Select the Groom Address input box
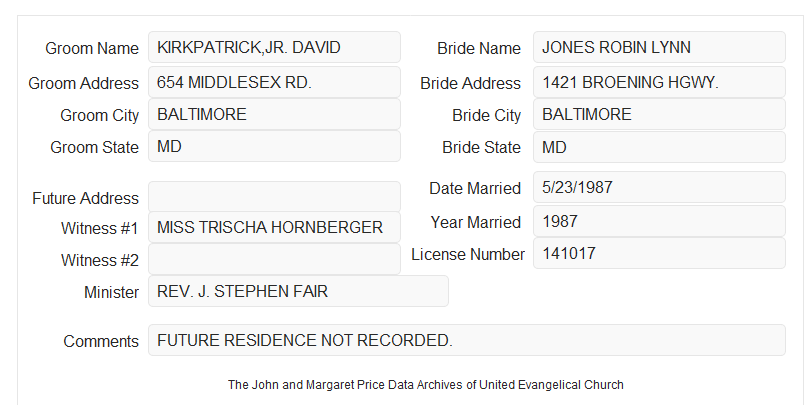The width and height of the screenshot is (805, 405). click(x=274, y=82)
